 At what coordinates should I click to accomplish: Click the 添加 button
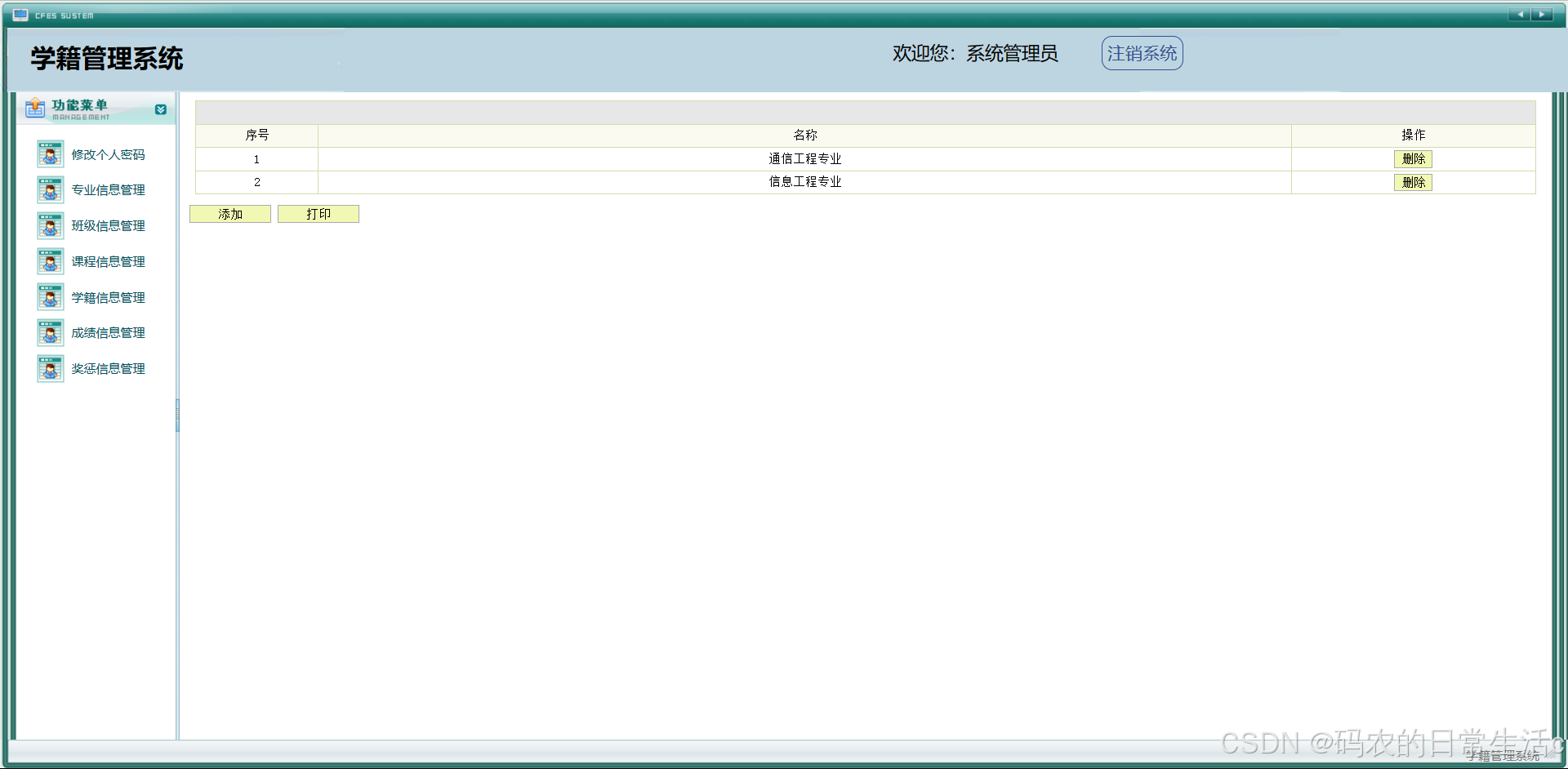(x=229, y=213)
